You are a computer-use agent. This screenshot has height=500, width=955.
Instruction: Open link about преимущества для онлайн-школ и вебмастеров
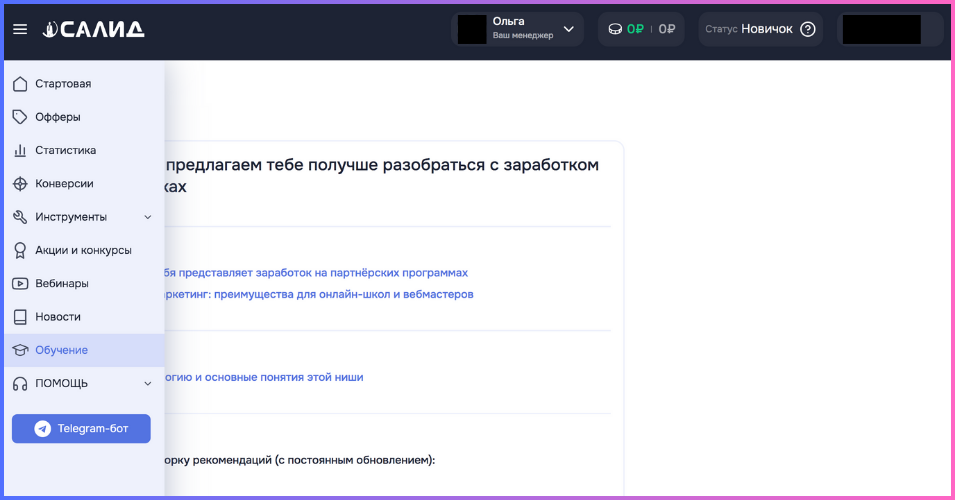(x=319, y=294)
